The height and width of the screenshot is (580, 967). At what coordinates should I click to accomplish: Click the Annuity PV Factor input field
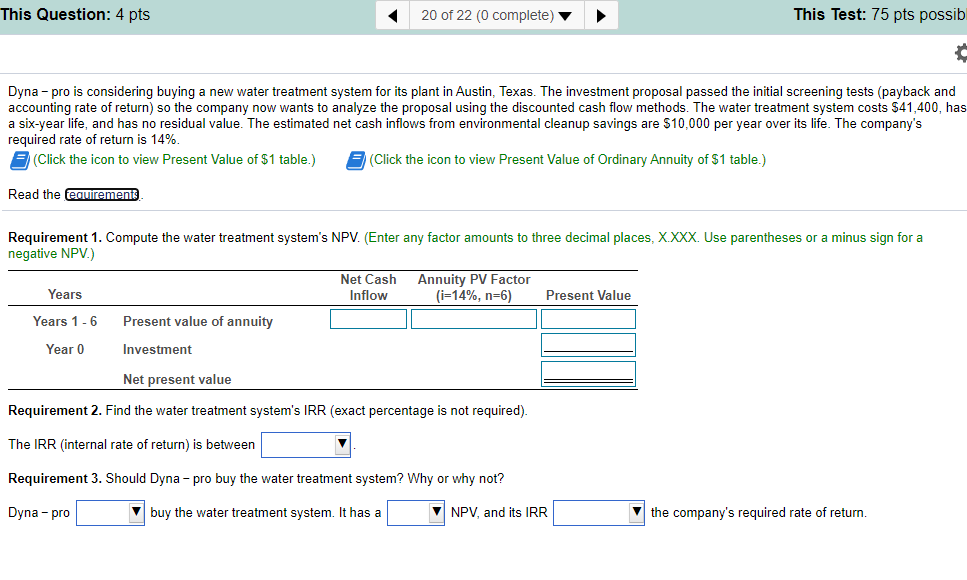coord(474,319)
